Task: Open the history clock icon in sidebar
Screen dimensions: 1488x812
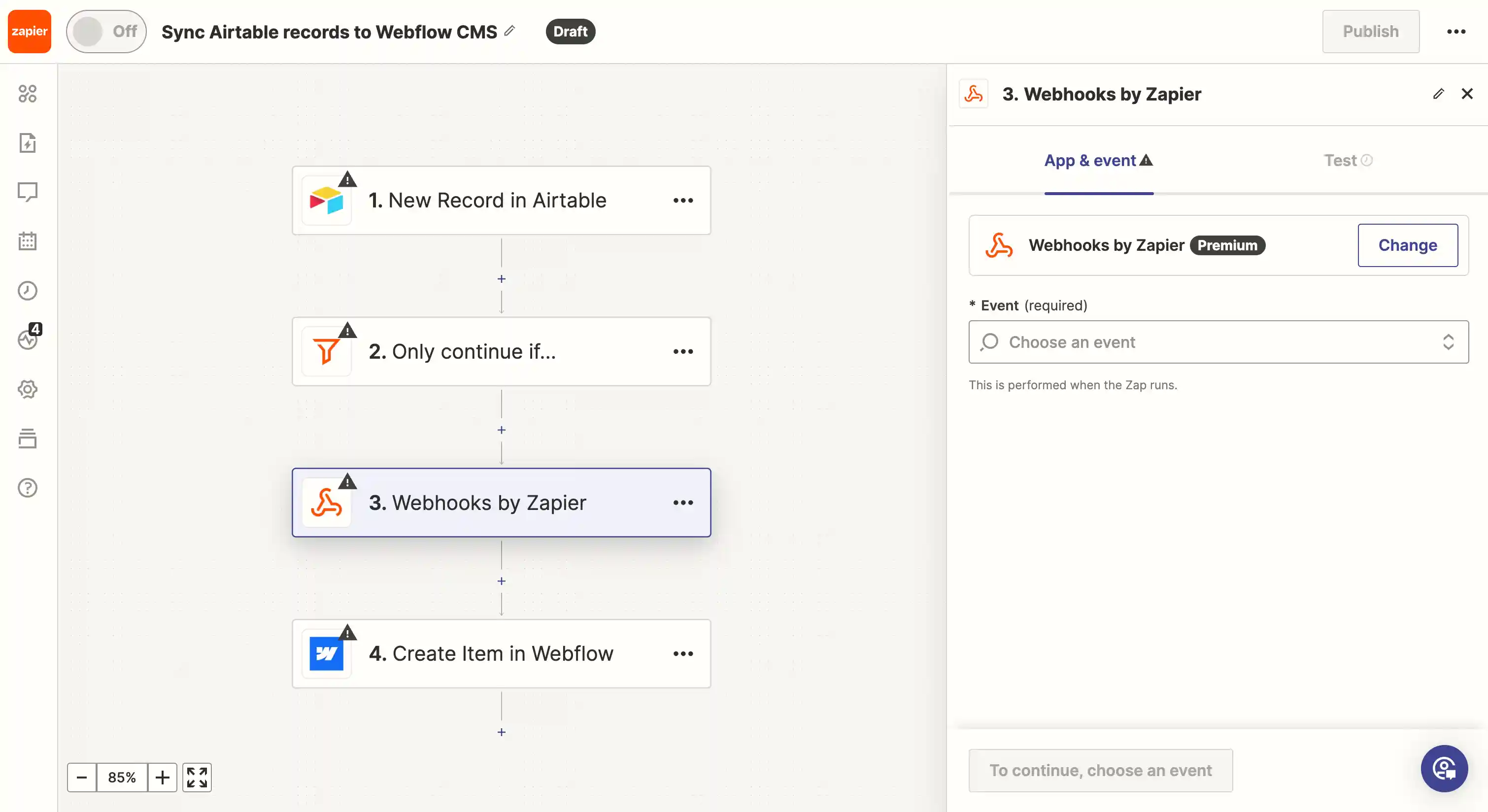Action: (x=27, y=291)
